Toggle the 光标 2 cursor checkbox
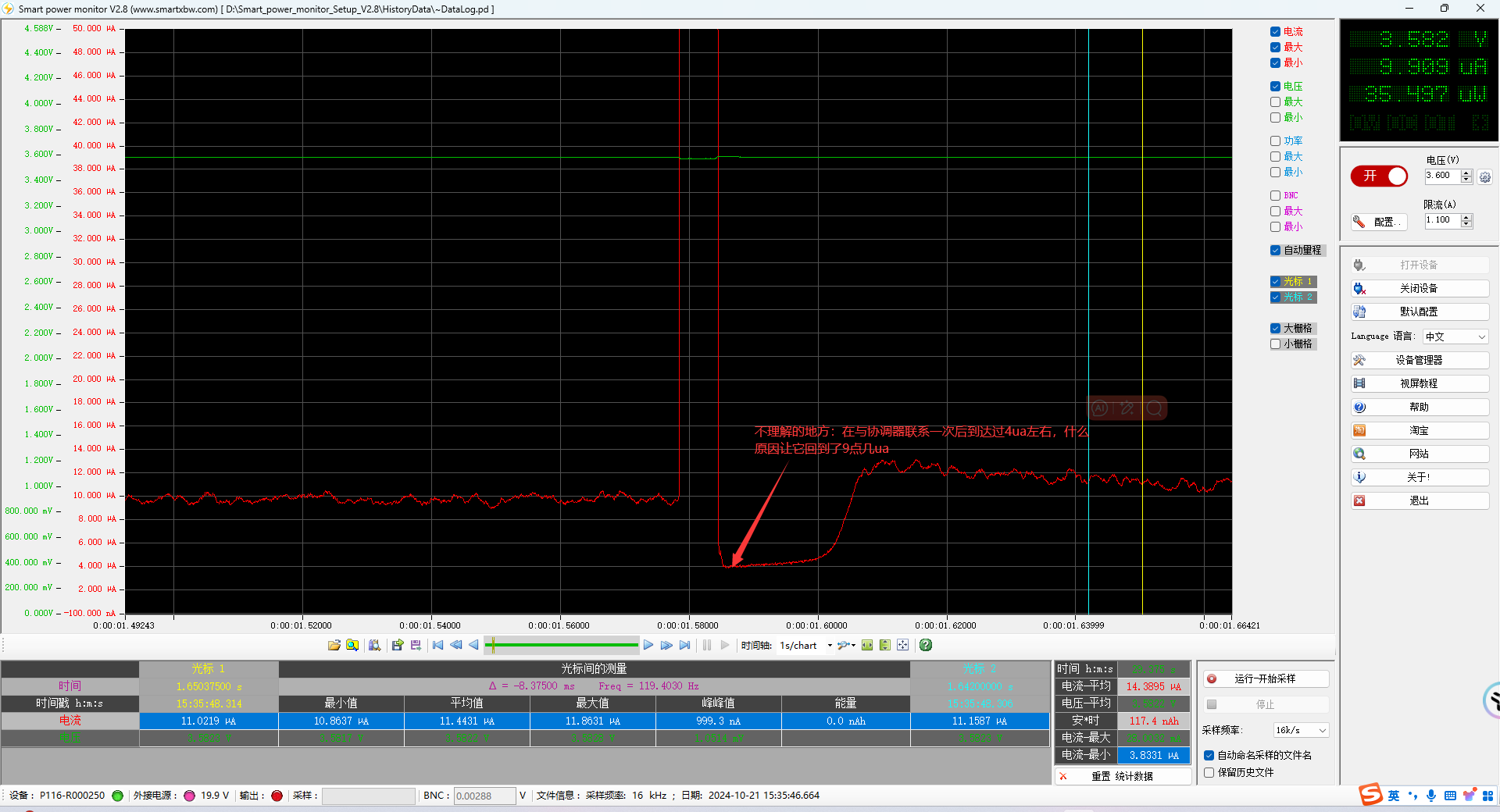This screenshot has width=1500, height=812. (x=1275, y=297)
